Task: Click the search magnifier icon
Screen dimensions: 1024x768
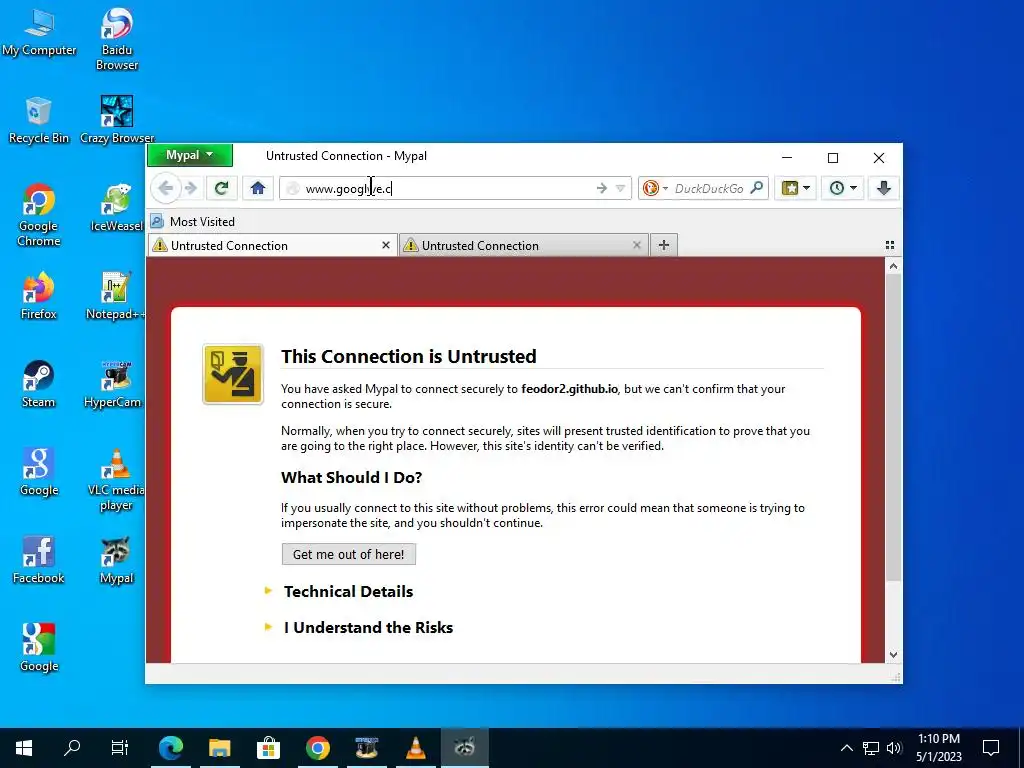Action: (757, 188)
